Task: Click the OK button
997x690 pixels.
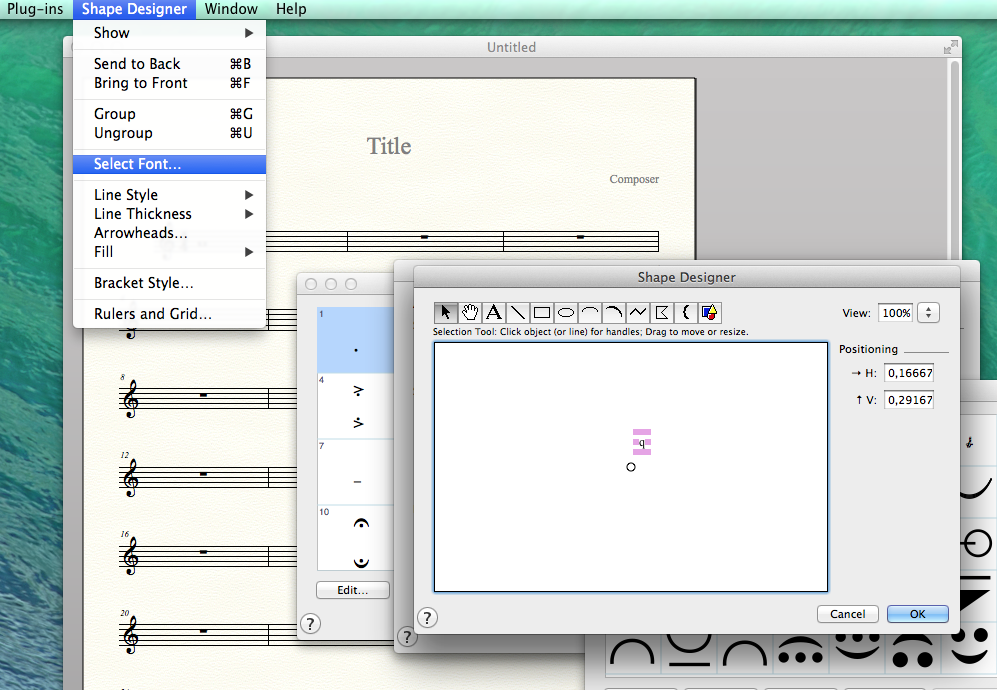Action: pyautogui.click(x=917, y=614)
